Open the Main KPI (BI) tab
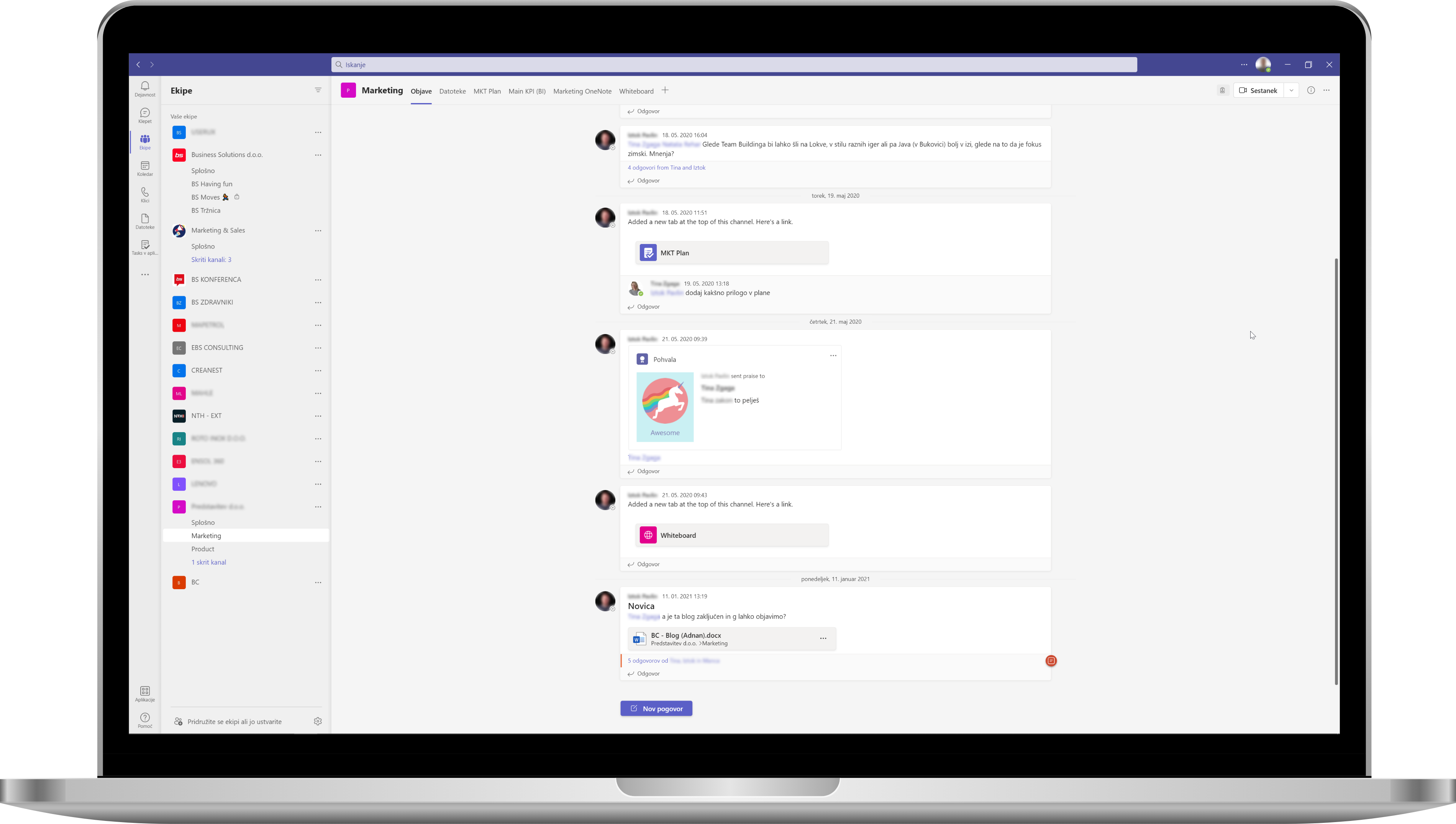 (x=527, y=91)
